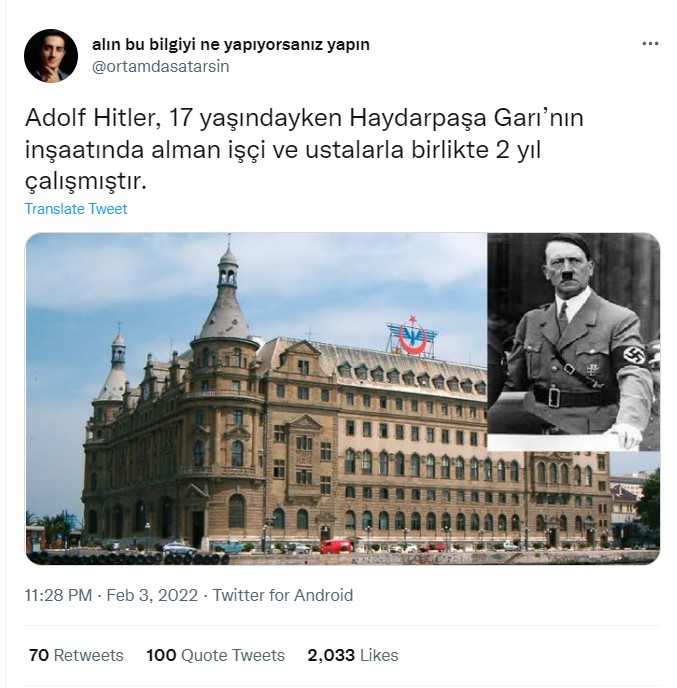Open the tweet author's profile avatar

click(x=51, y=56)
